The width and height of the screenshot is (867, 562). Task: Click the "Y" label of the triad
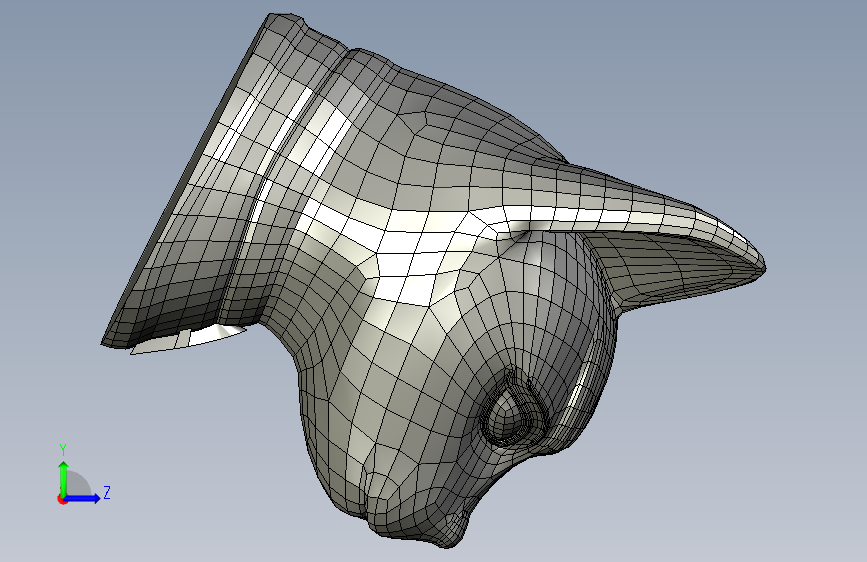click(63, 450)
